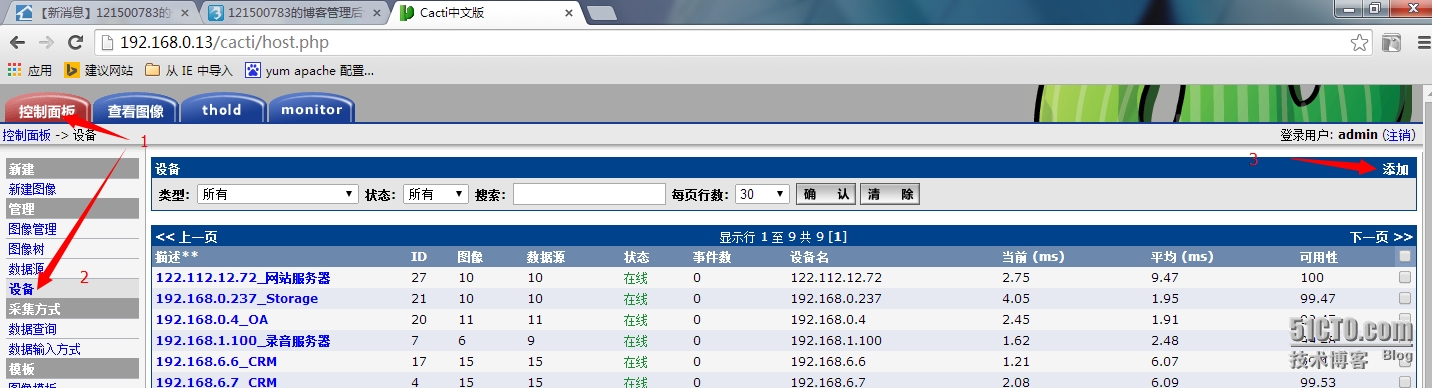Screen dimensions: 1432x388
Task: Open the 查看图像 tab
Action: (x=135, y=110)
